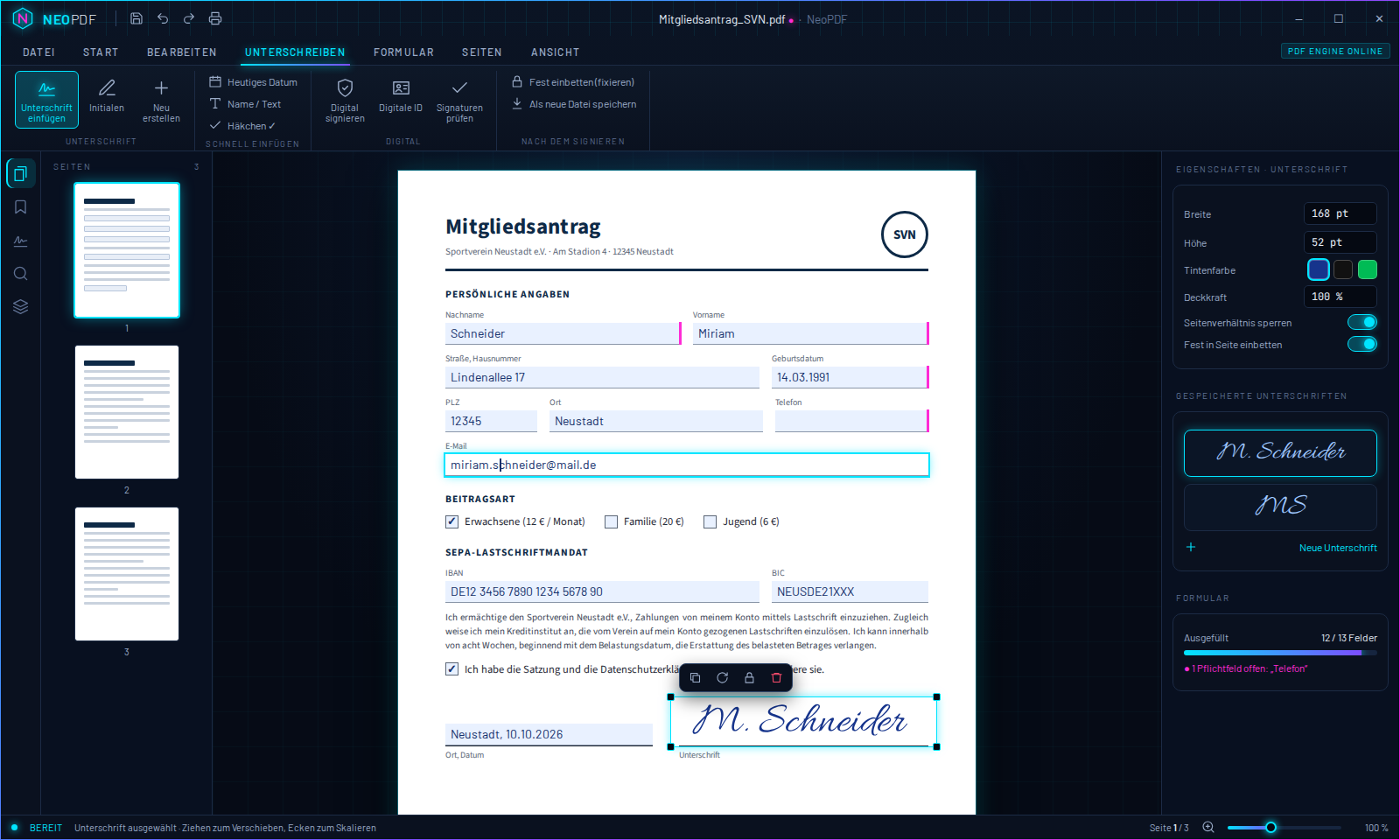
Task: Undo the last action
Action: click(163, 18)
